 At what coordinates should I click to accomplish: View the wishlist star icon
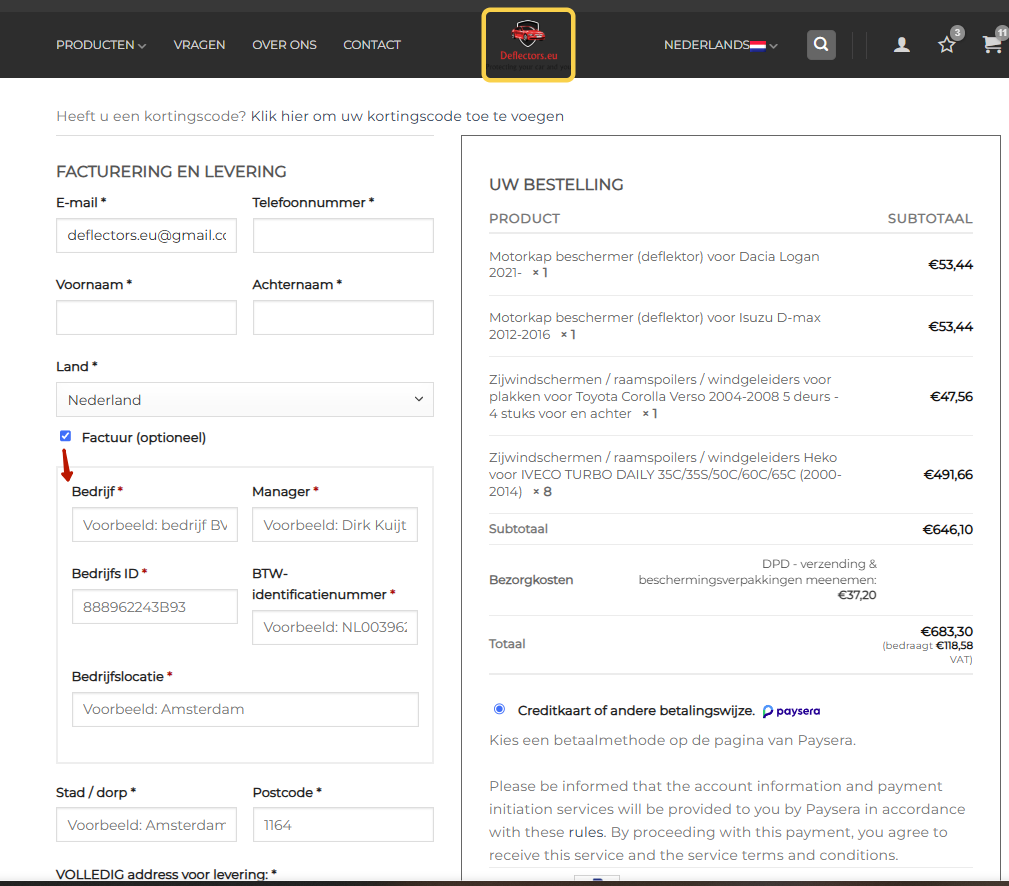click(x=946, y=44)
